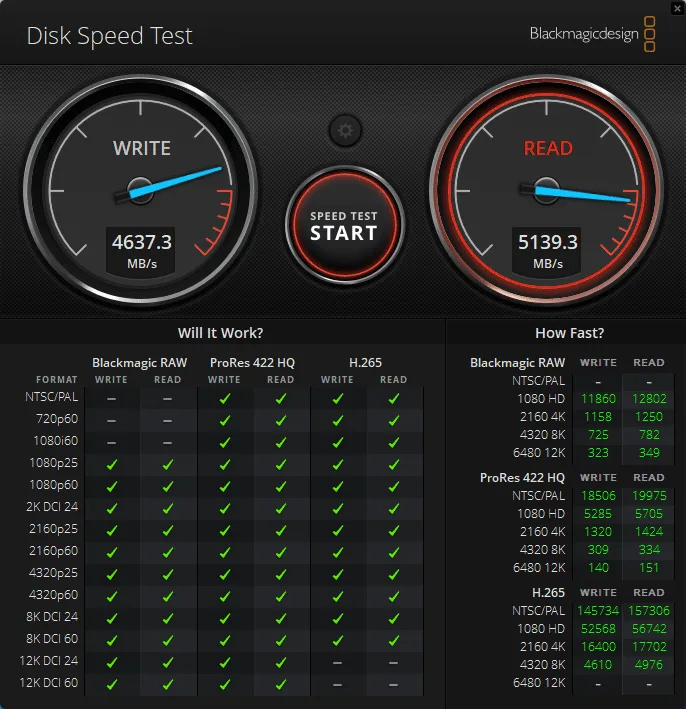Click the 8K DCI 60 format row label
The width and height of the screenshot is (686, 709).
click(52, 639)
